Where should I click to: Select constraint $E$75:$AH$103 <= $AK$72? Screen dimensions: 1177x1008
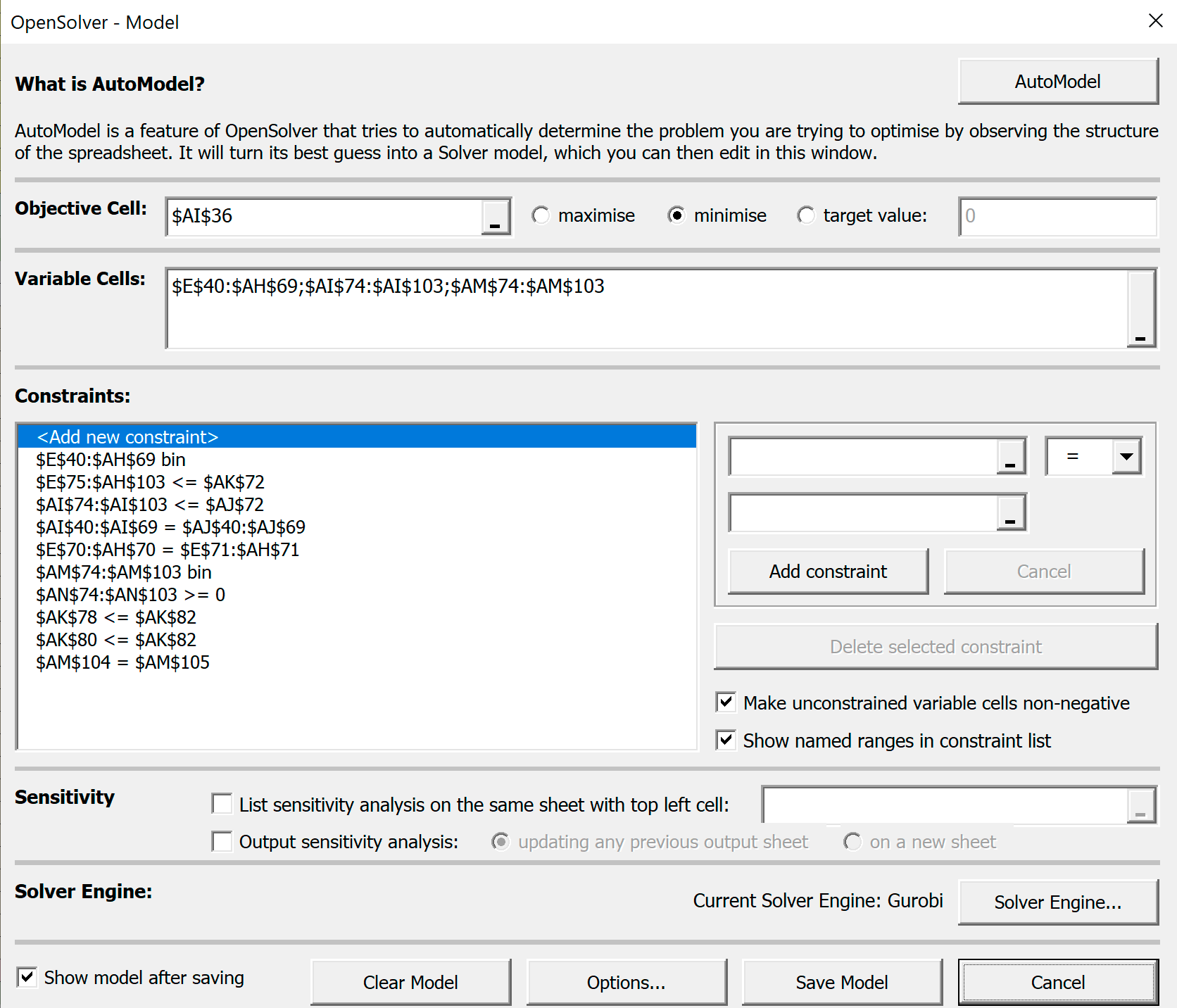[357, 482]
